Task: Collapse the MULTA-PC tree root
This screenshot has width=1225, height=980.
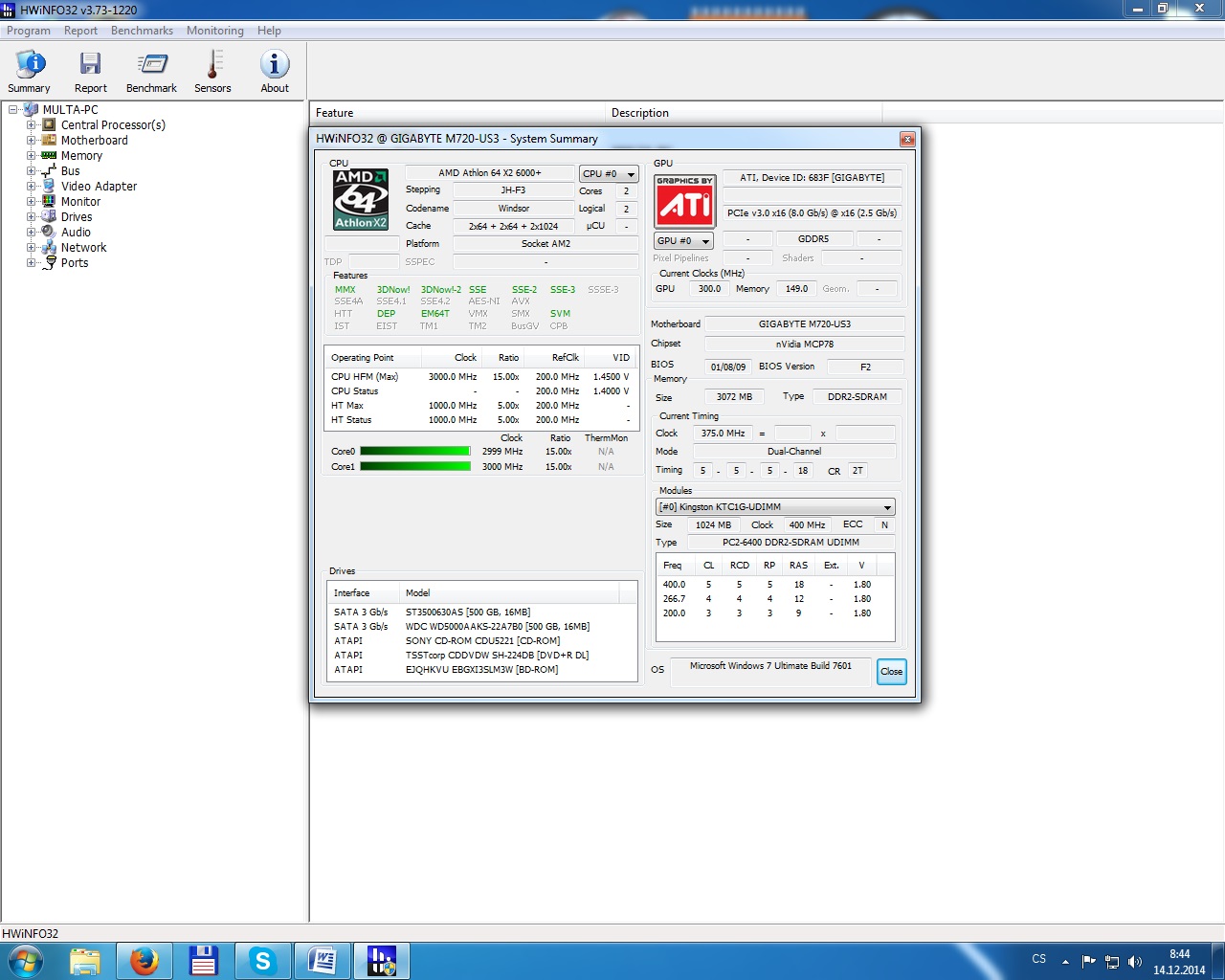Action: 13,109
